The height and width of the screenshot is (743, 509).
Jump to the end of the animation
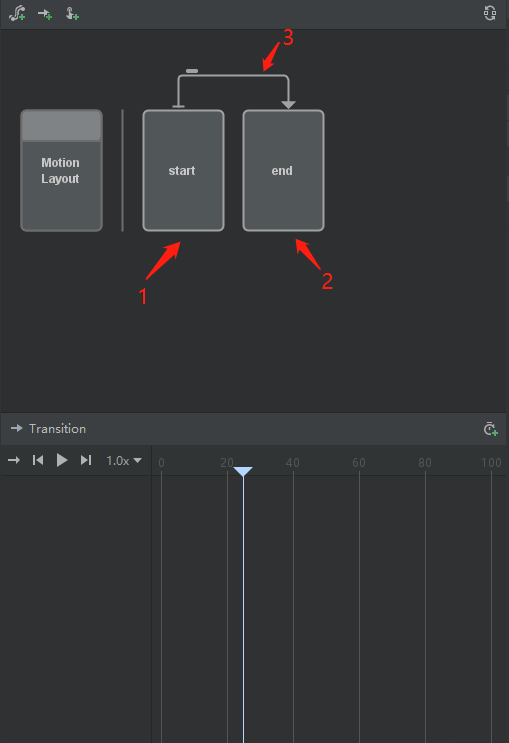click(x=86, y=460)
